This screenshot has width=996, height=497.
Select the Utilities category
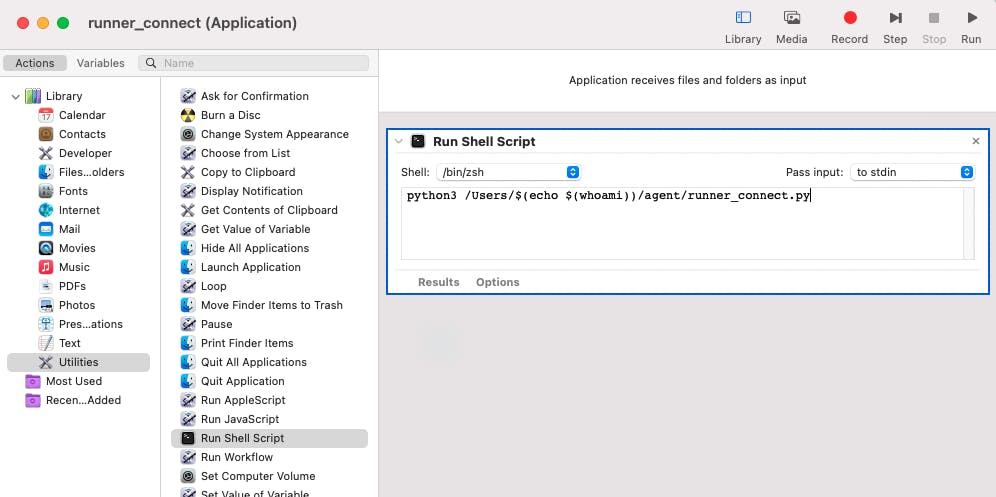click(78, 362)
